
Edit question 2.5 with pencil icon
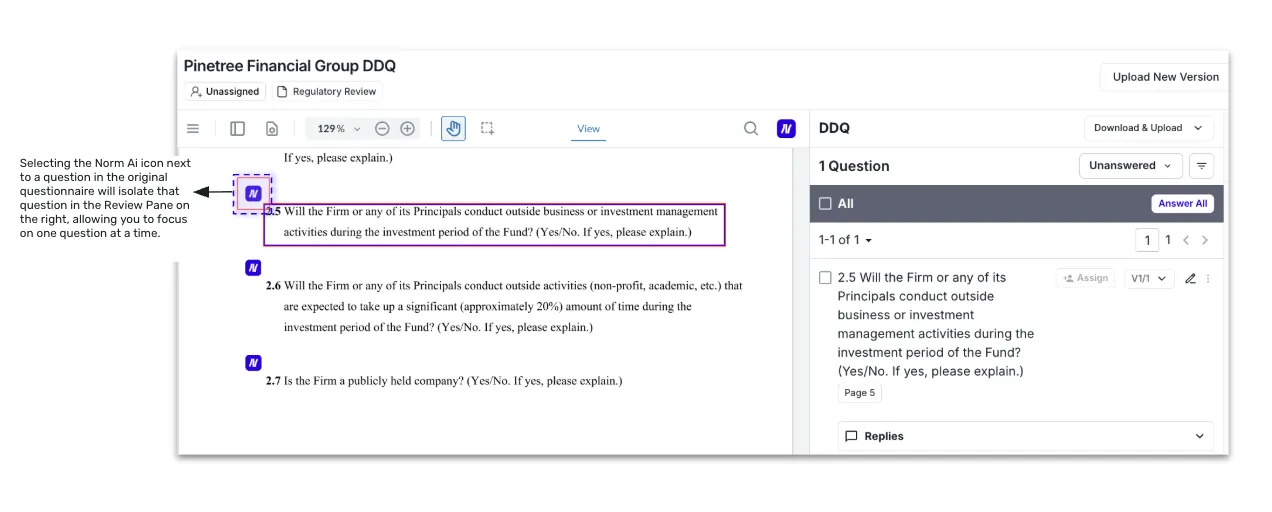1190,279
